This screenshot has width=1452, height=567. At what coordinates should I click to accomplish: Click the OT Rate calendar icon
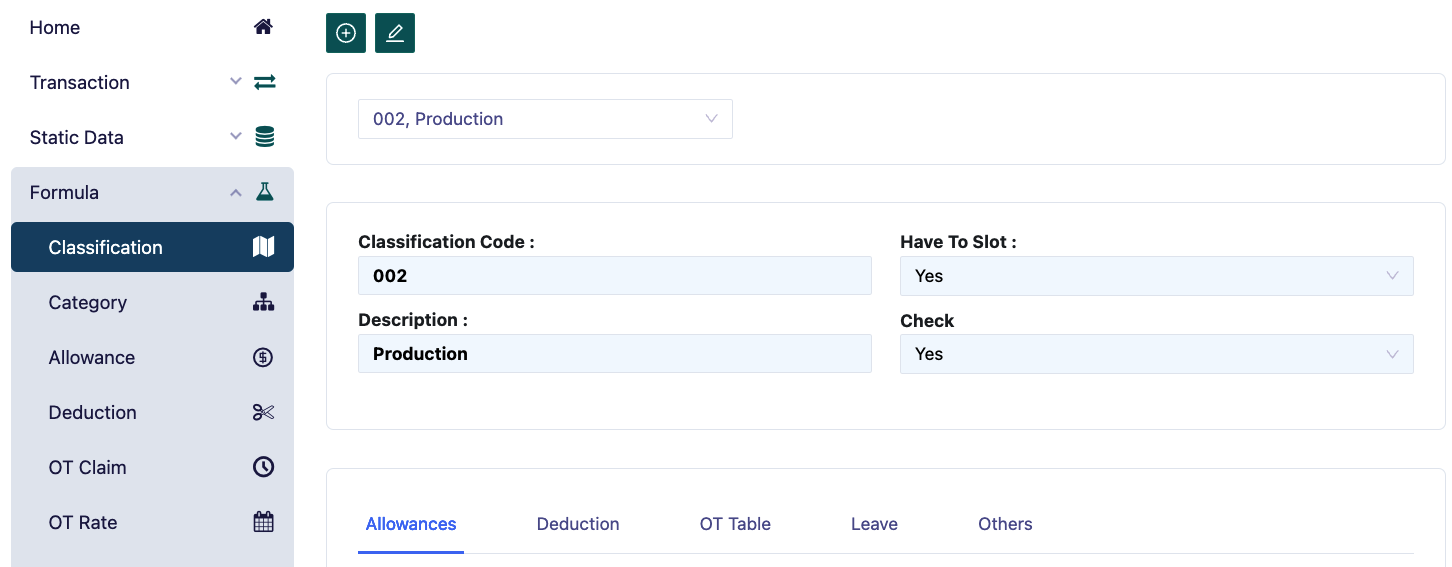(263, 522)
